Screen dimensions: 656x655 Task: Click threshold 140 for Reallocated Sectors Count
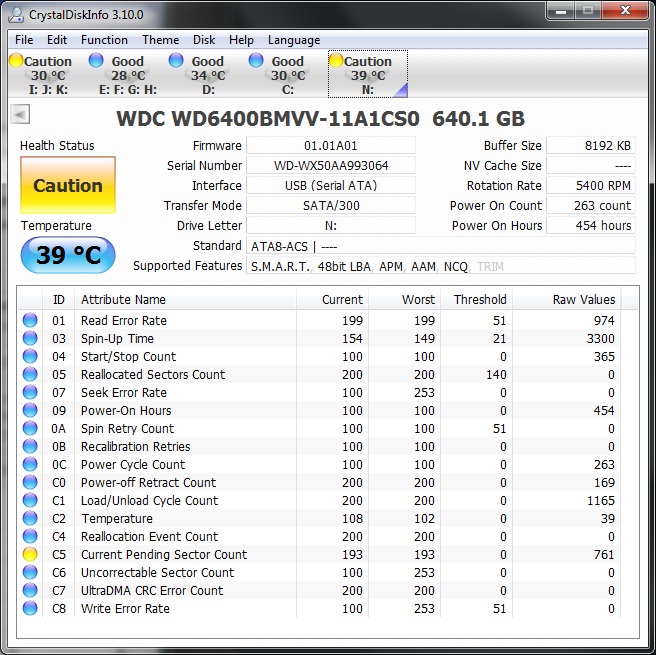496,374
